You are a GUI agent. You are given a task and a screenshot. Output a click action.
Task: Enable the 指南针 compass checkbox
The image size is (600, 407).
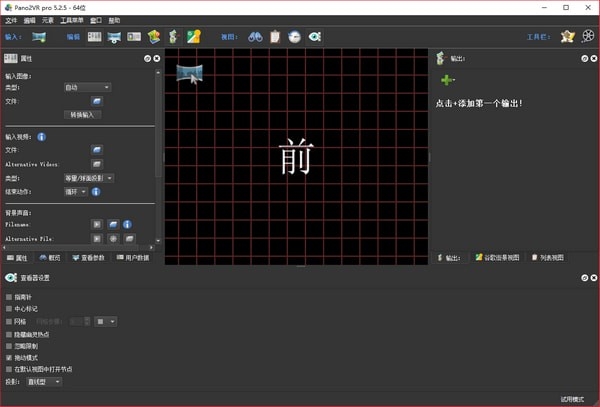[x=9, y=297]
